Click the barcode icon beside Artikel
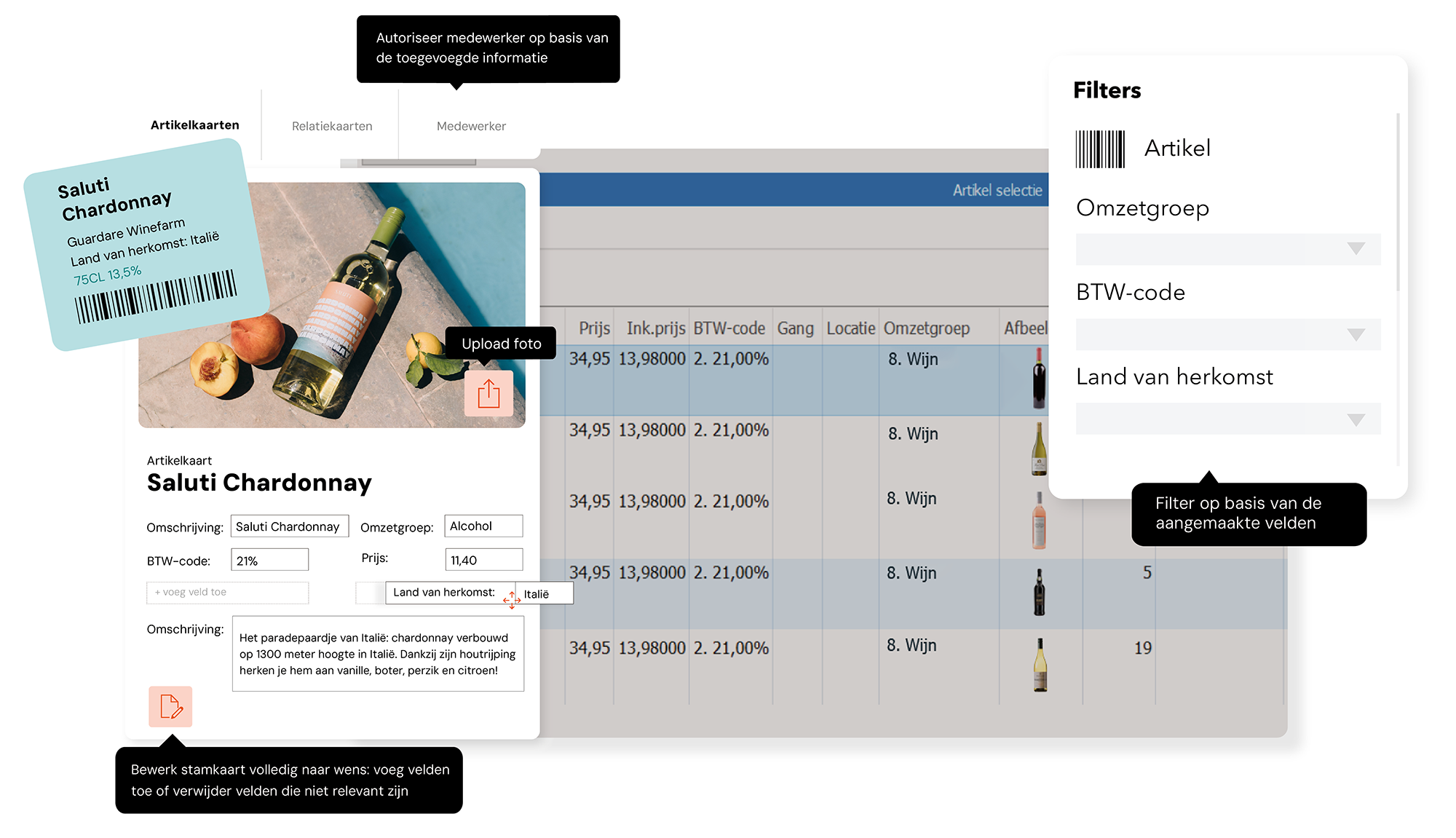The height and width of the screenshot is (838, 1456). [1100, 149]
